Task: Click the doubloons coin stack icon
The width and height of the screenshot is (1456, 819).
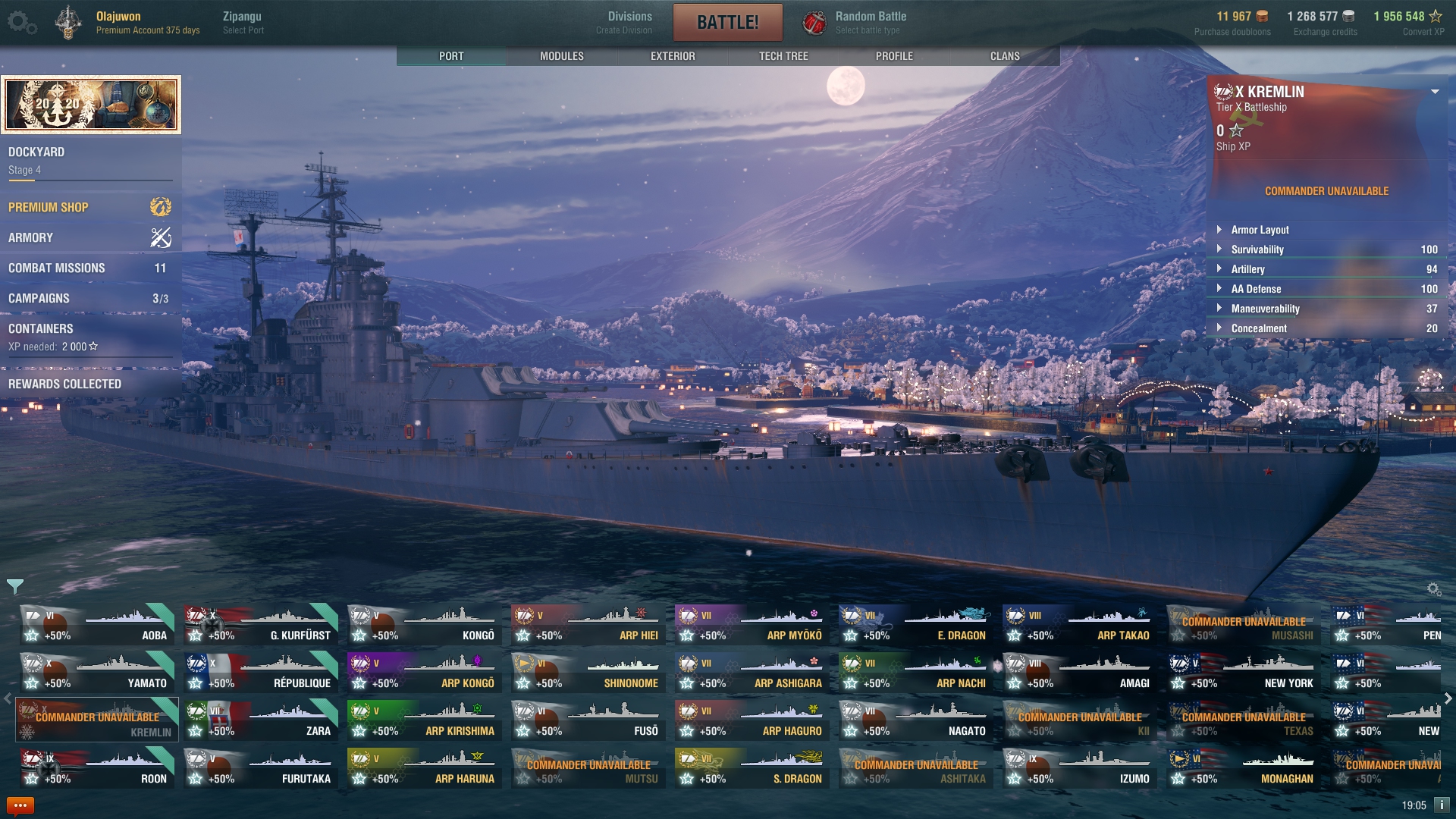Action: click(x=1263, y=16)
